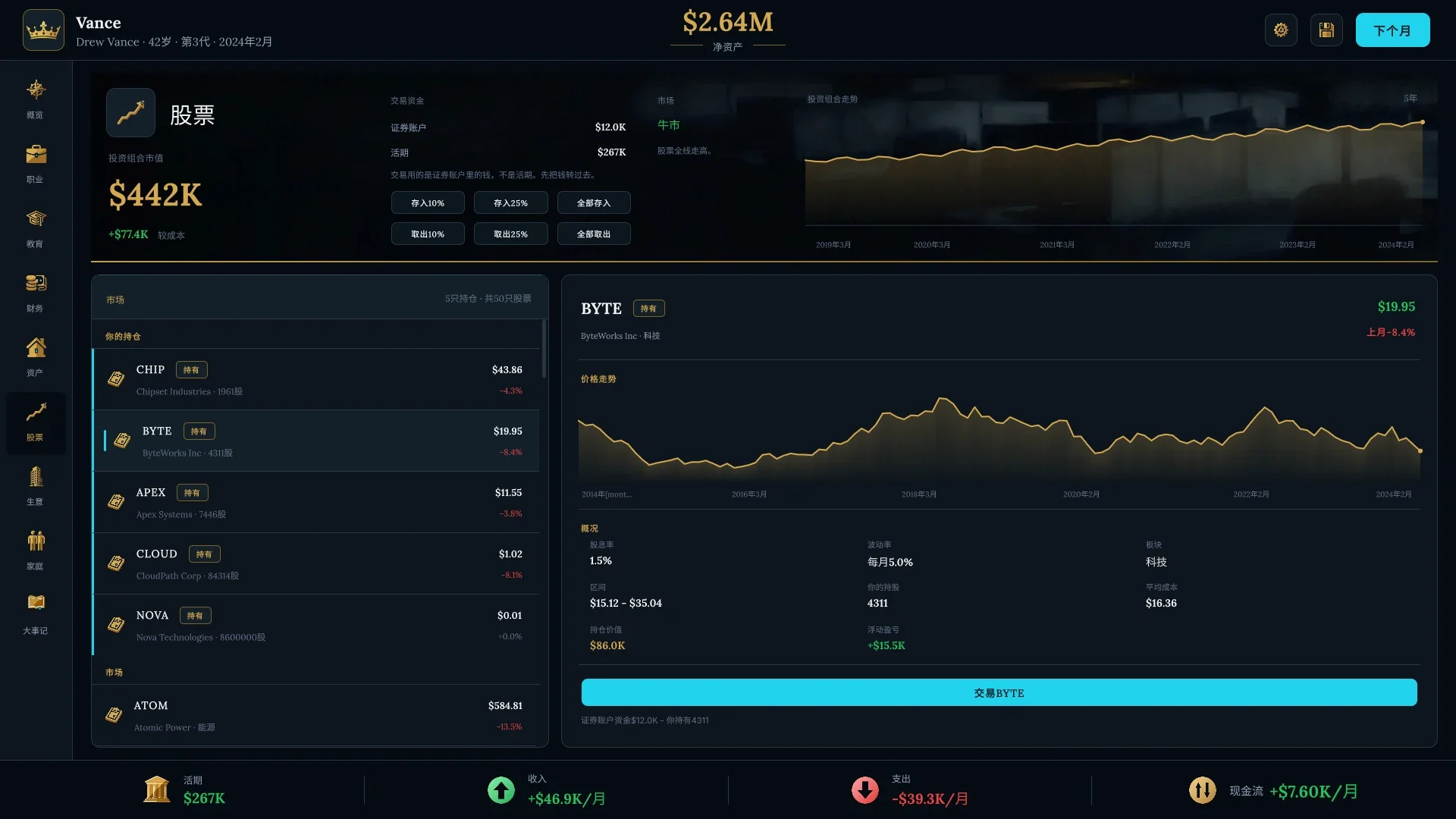Click the red 支出 down-arrow icon
The image size is (1456, 819).
pyautogui.click(x=864, y=789)
